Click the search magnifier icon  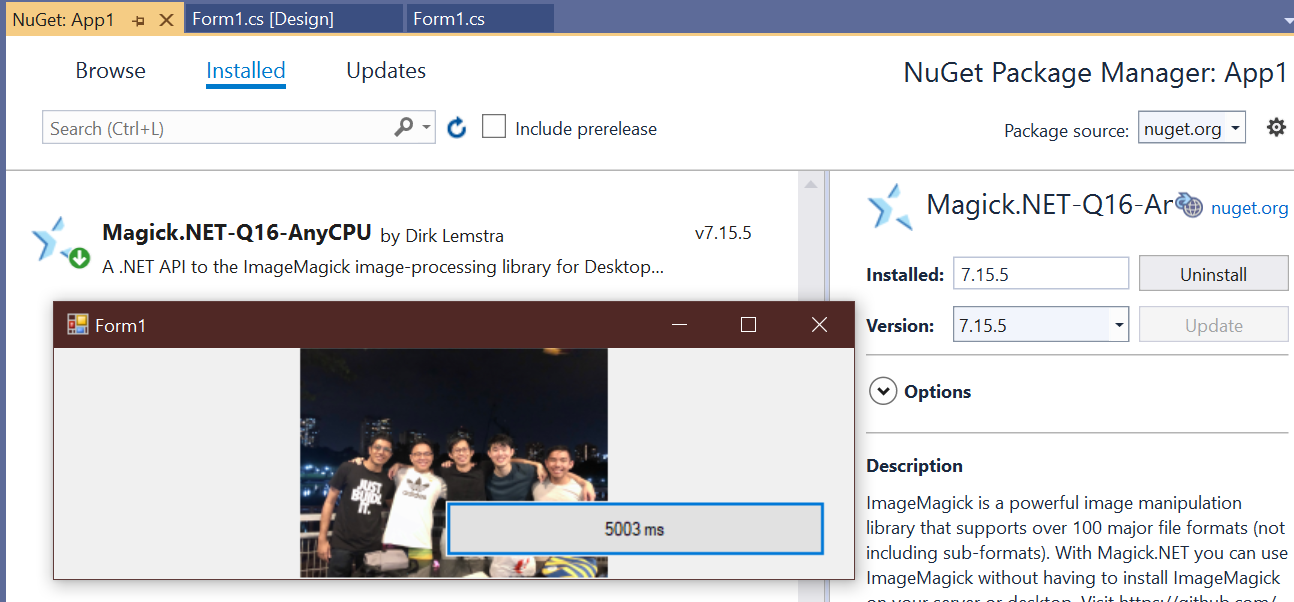(405, 127)
